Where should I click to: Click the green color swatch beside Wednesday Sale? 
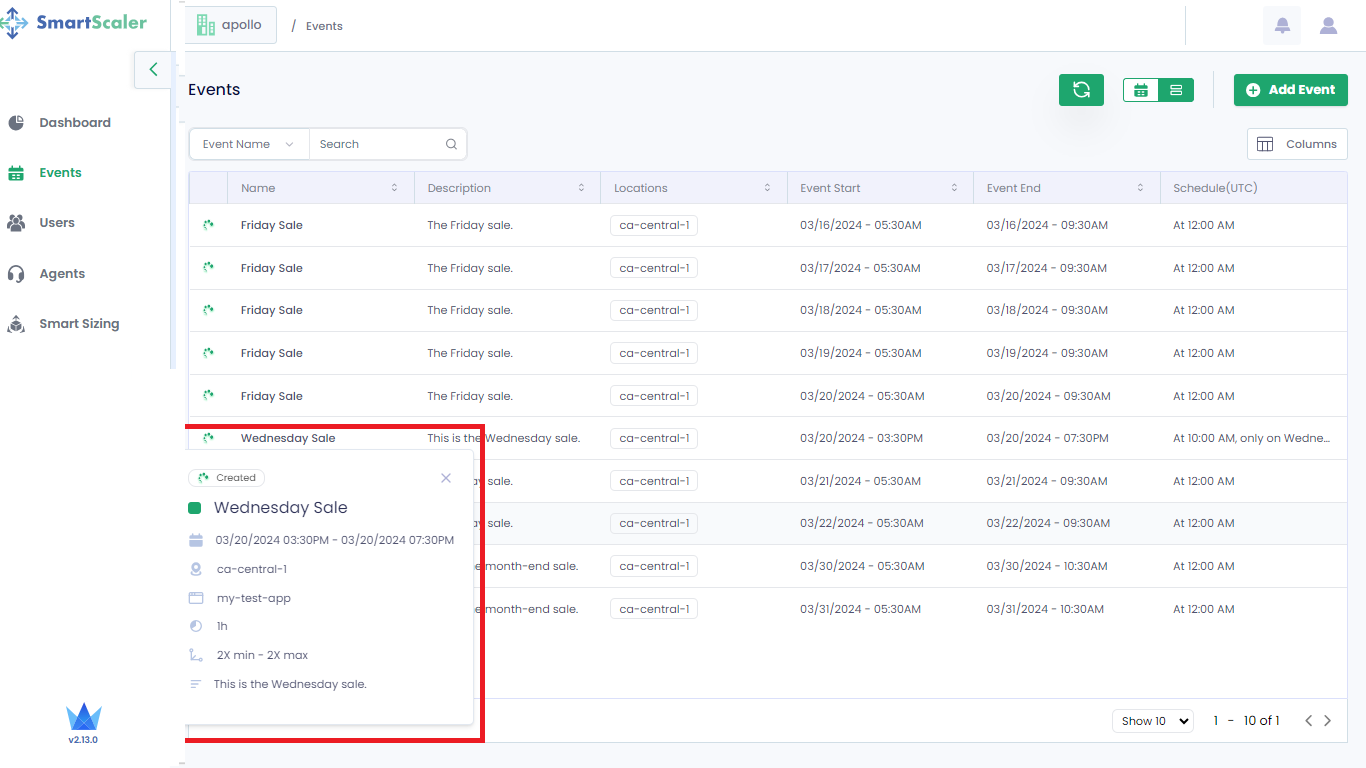[x=195, y=508]
